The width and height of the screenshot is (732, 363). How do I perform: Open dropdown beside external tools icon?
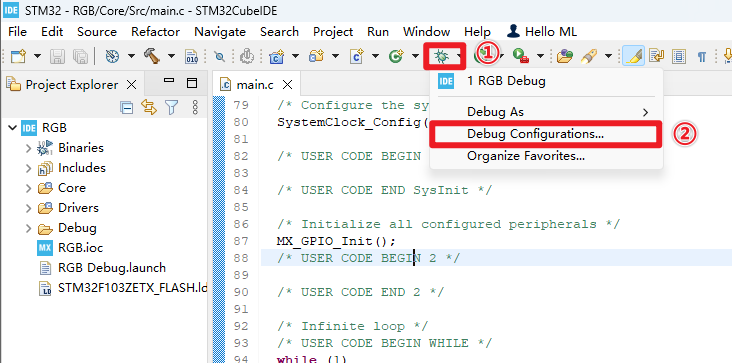pos(541,56)
